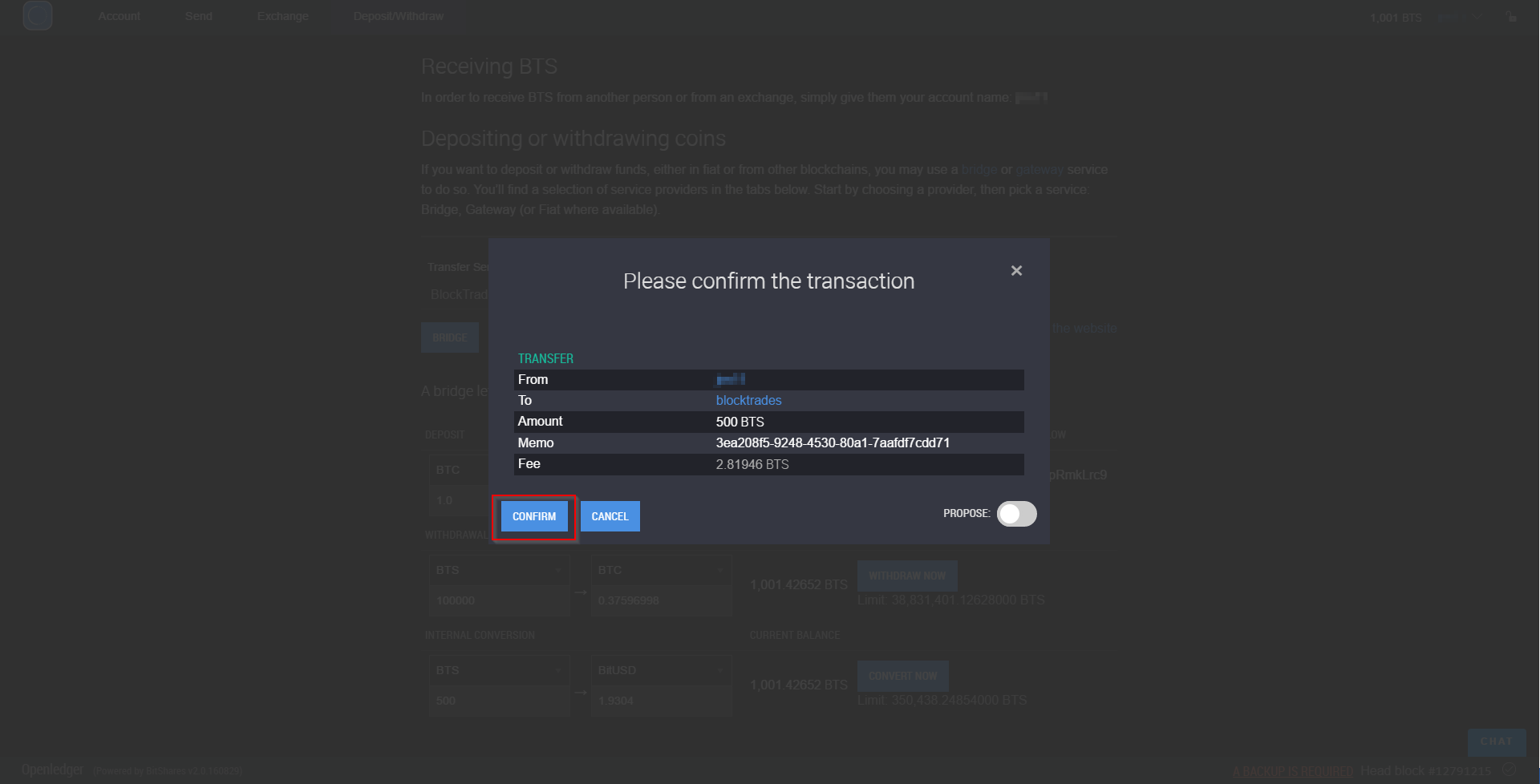Click the 'Head block #12791215' status text
This screenshot has width=1540, height=784.
(x=1425, y=771)
